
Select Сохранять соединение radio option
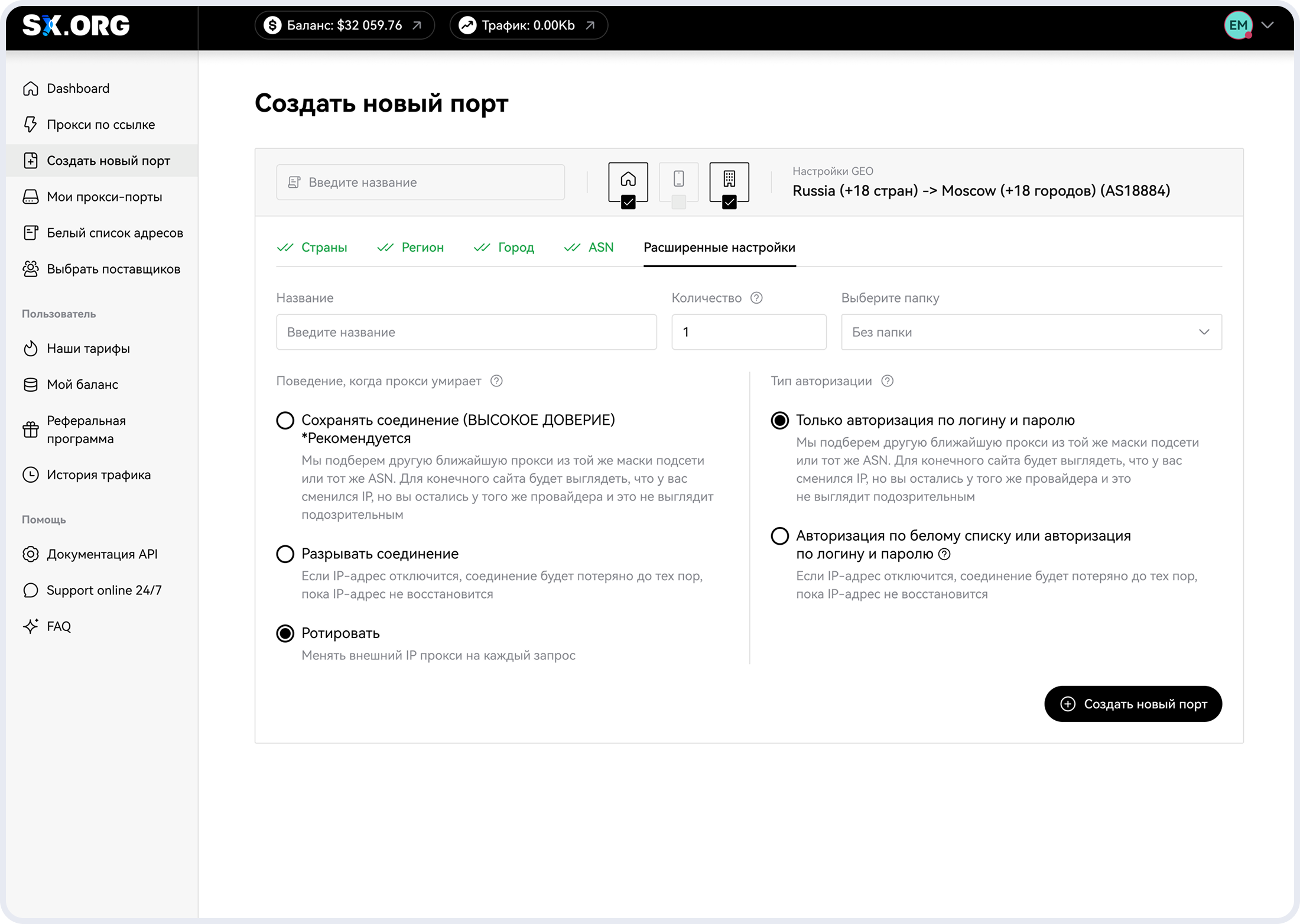click(x=285, y=421)
